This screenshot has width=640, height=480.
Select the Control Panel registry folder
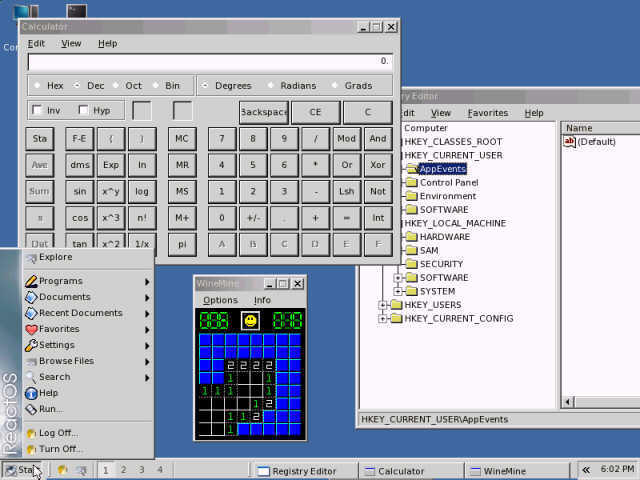click(x=448, y=183)
